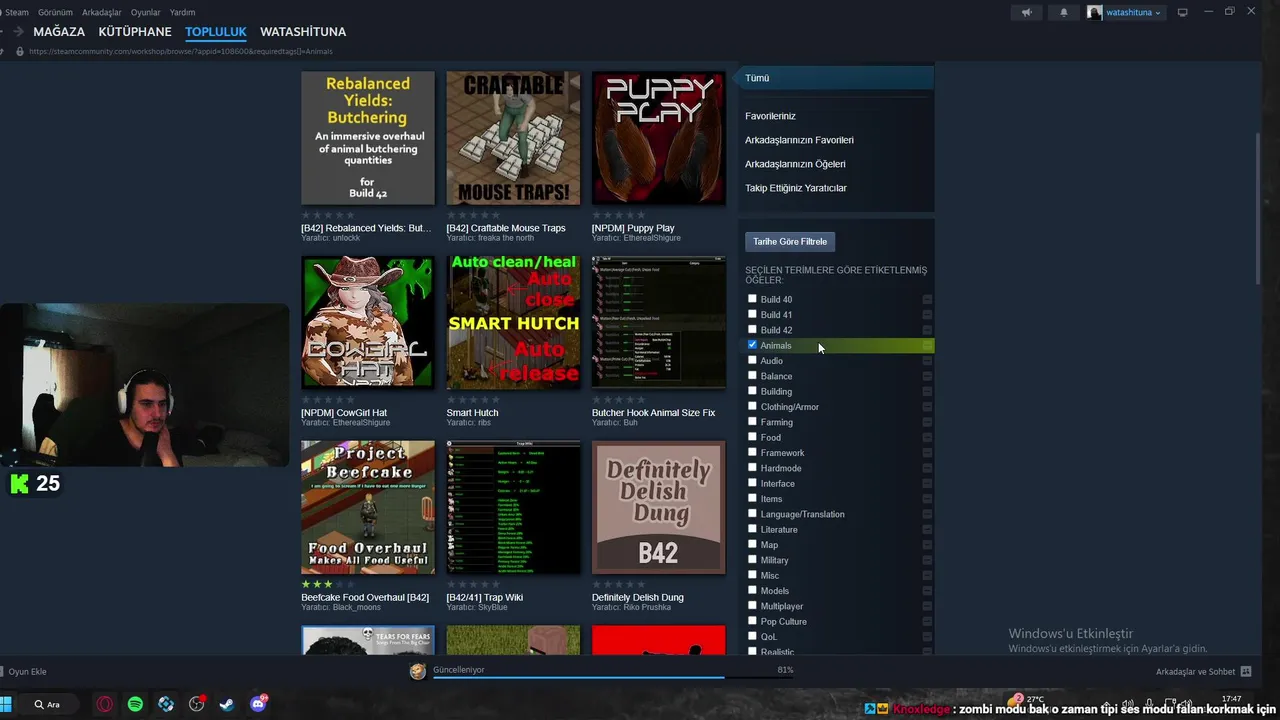
Task: Open Arkadaşlarınızın Öğeleri link
Action: pyautogui.click(x=795, y=164)
